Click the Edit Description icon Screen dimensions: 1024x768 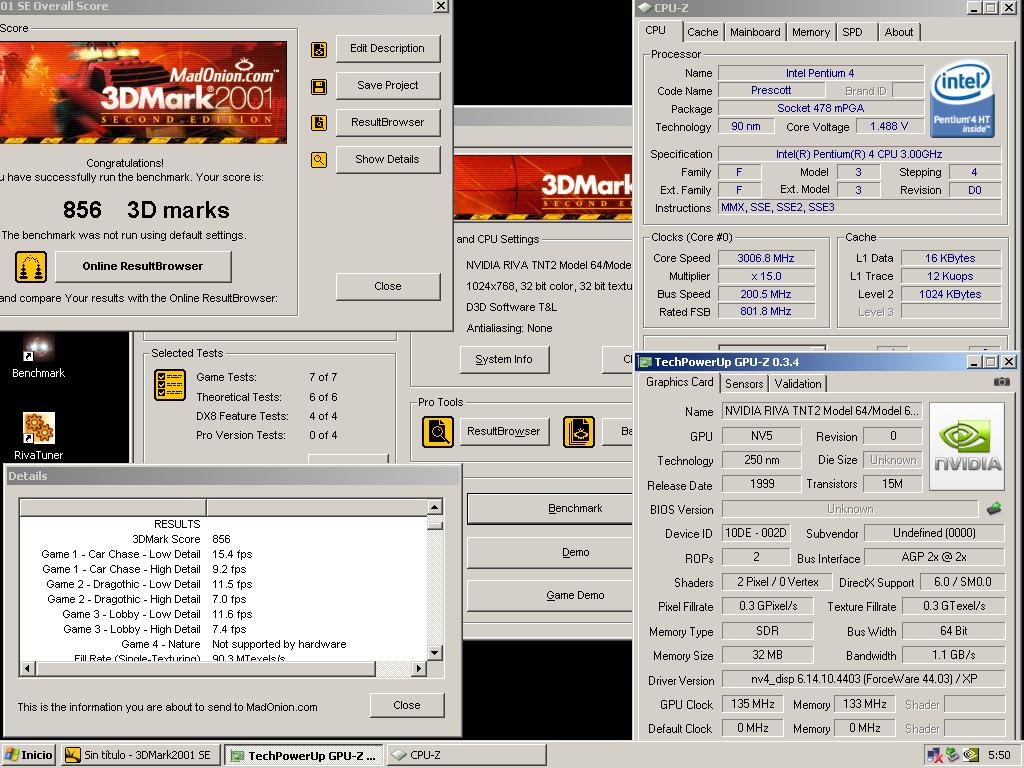pyautogui.click(x=319, y=49)
